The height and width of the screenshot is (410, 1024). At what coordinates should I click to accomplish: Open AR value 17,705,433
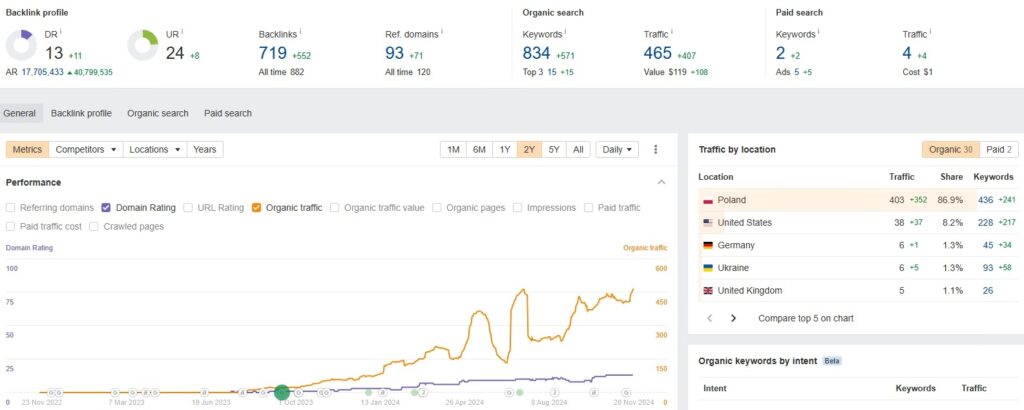tap(43, 72)
